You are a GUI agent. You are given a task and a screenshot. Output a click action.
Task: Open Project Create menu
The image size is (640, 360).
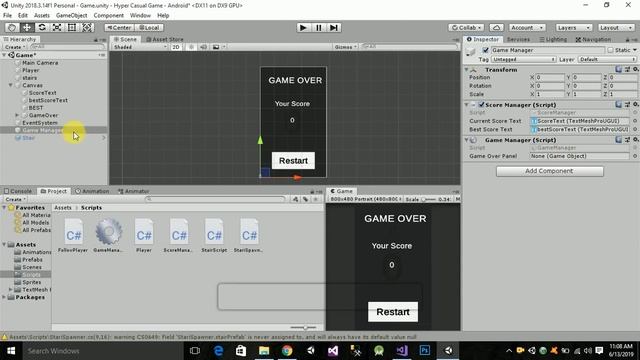click(x=15, y=199)
